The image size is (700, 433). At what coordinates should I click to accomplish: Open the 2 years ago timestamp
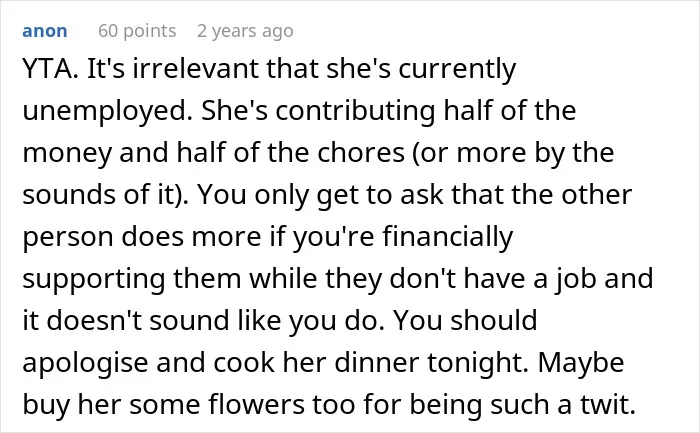[x=245, y=31]
